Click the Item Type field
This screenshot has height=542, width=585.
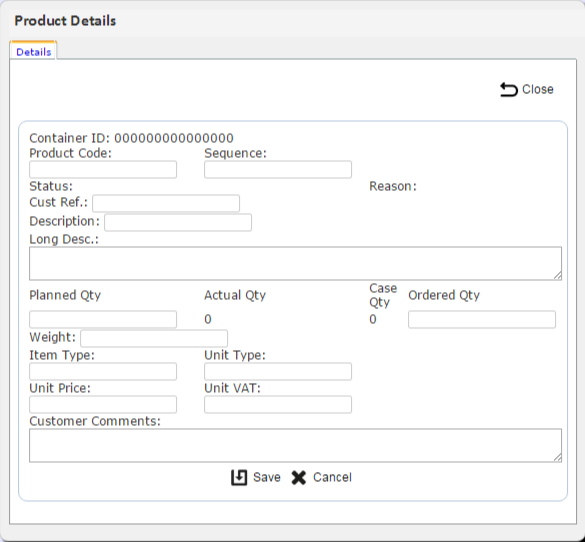103,372
